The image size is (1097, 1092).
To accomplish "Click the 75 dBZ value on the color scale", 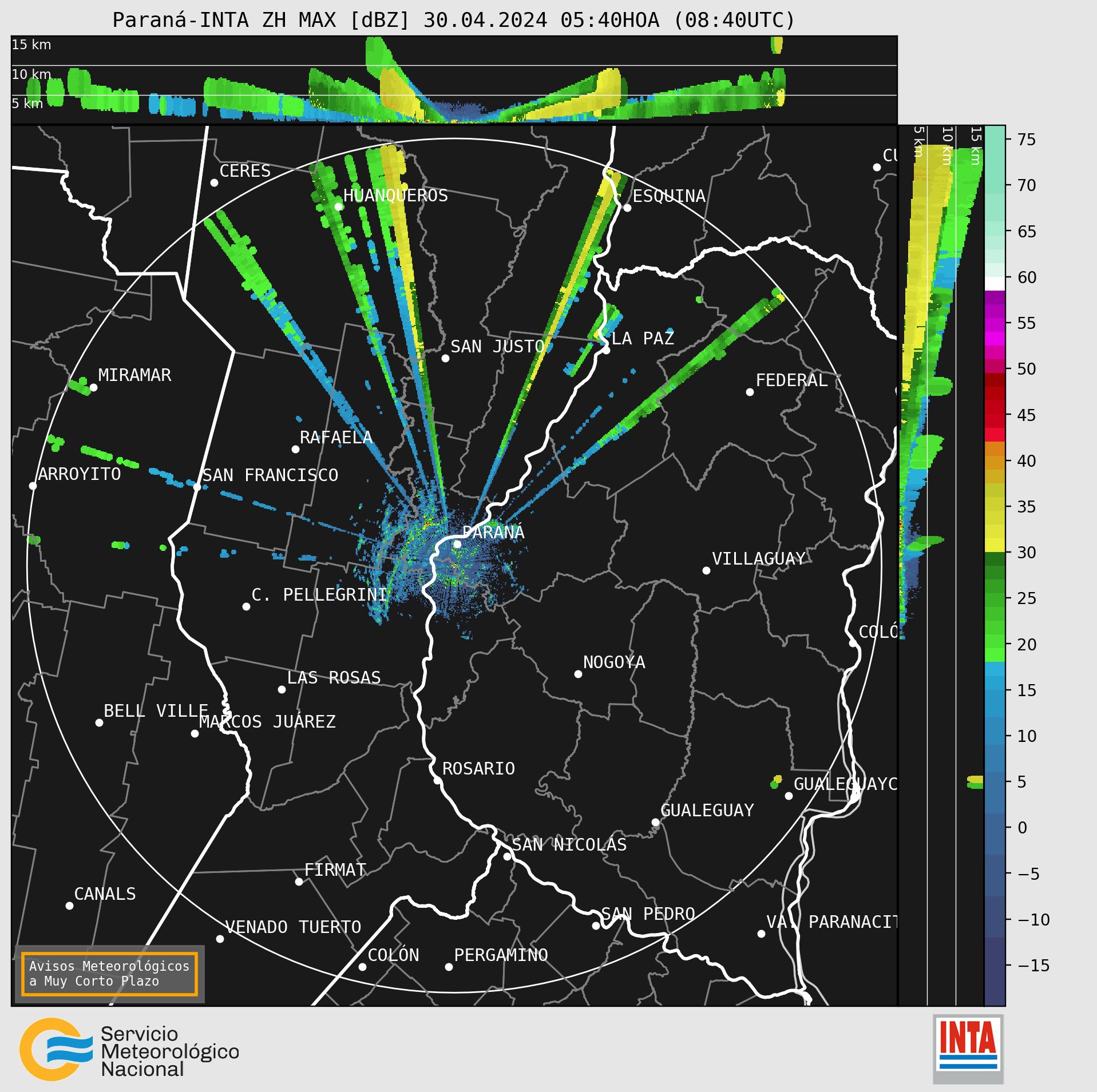I will click(x=1027, y=140).
